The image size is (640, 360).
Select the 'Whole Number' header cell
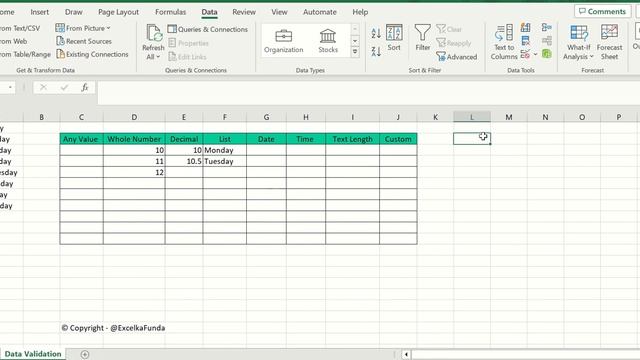tap(134, 139)
